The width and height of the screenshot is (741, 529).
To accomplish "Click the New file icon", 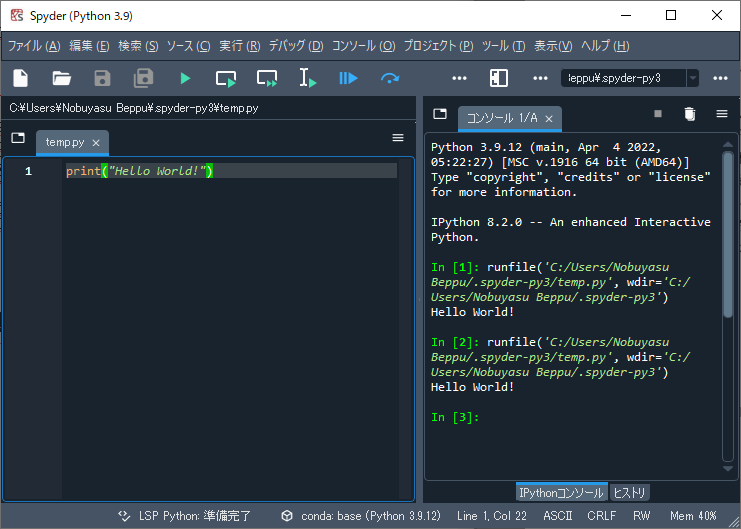I will (20, 78).
